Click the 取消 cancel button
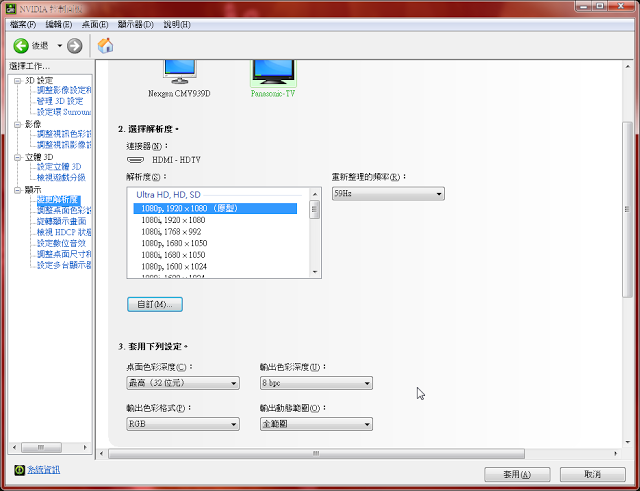The image size is (640, 491). coord(593,474)
